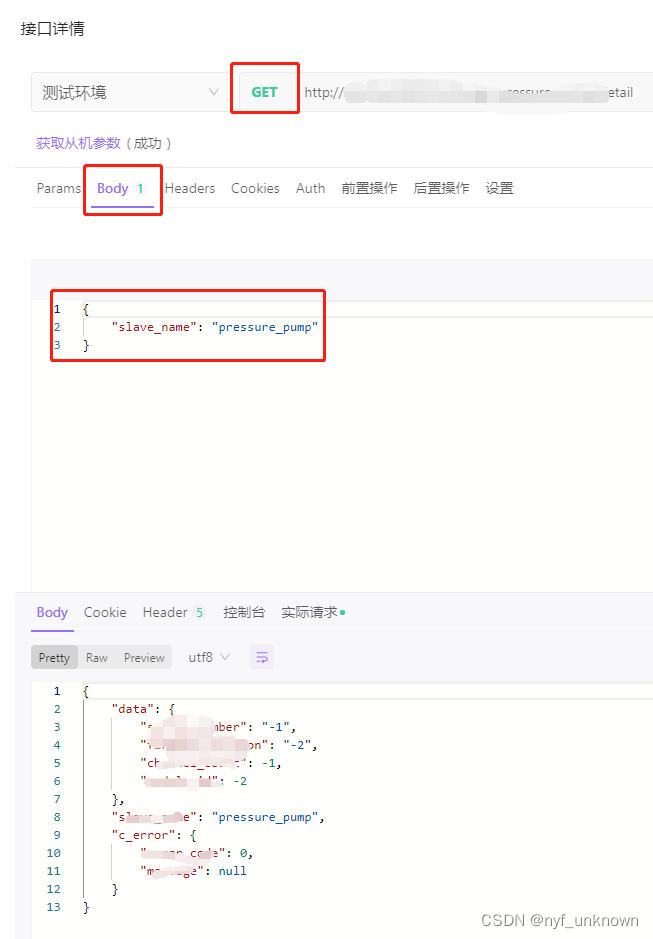This screenshot has height=939, width=653.
Task: Open the GET request method selector
Action: [264, 92]
